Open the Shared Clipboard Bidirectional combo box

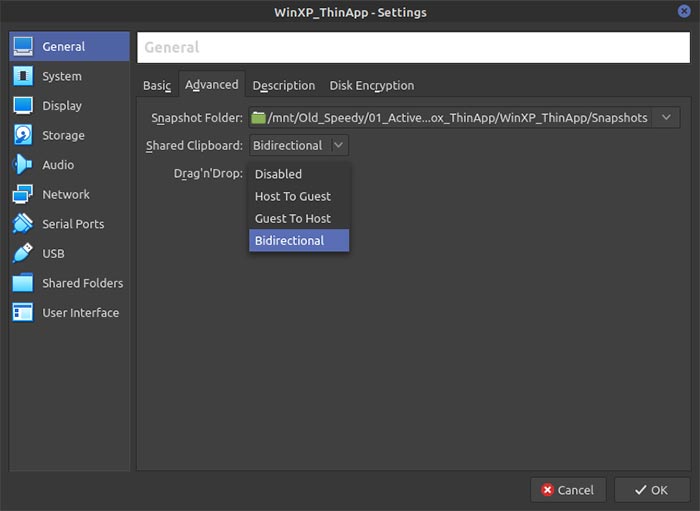(x=299, y=145)
